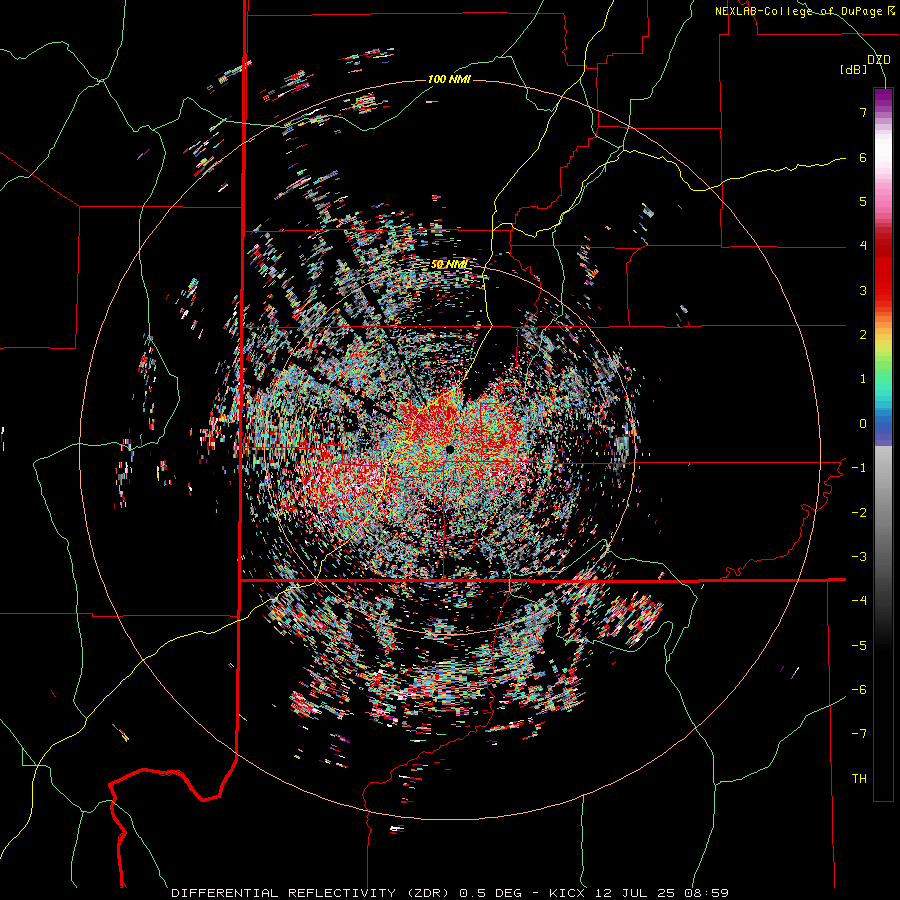The width and height of the screenshot is (900, 900).
Task: Click the 0.5 DEG elevation text
Action: coord(491,893)
